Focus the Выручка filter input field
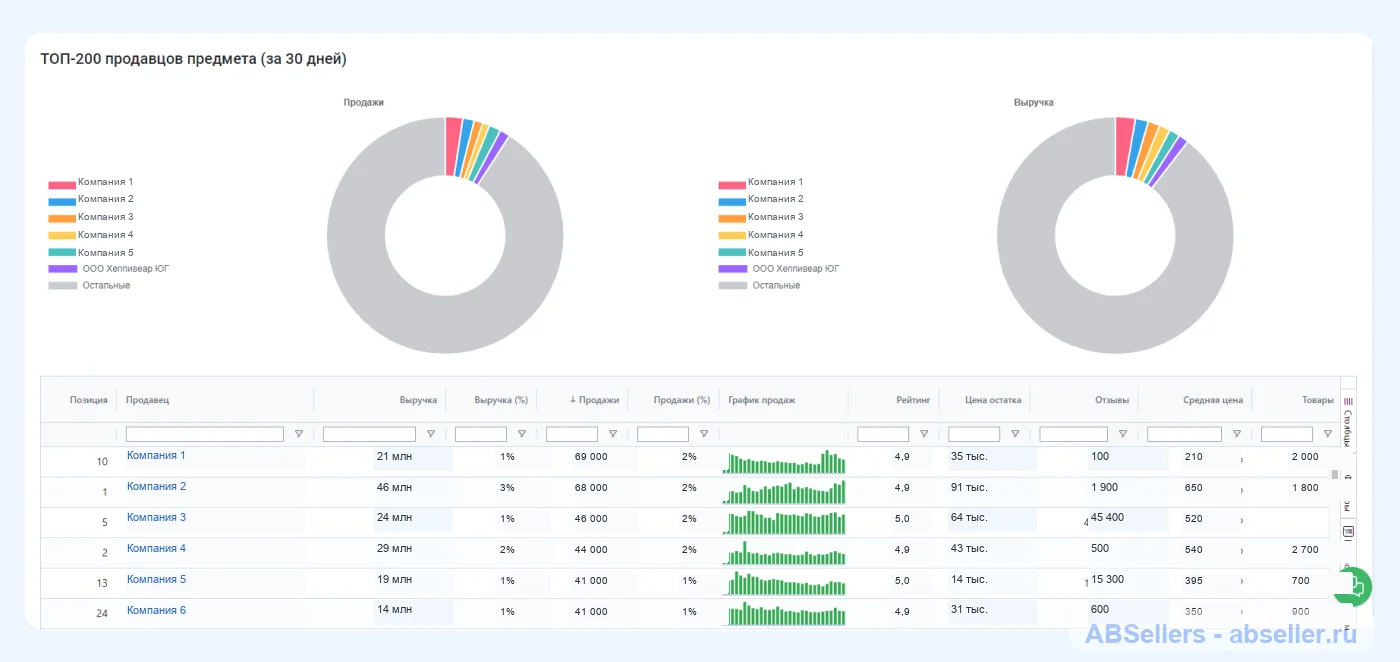 click(369, 434)
